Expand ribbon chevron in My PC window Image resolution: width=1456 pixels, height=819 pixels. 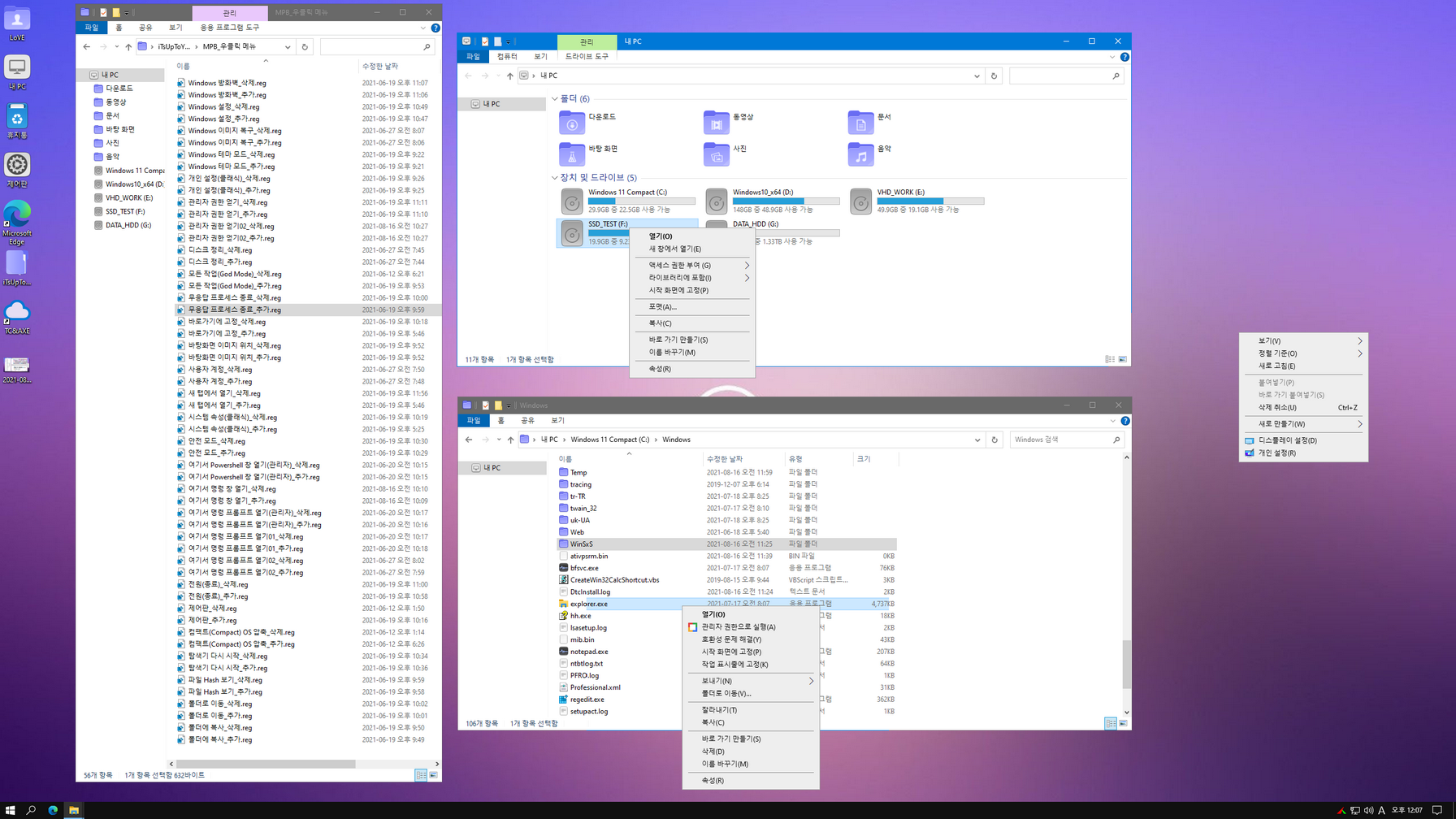[x=1111, y=57]
